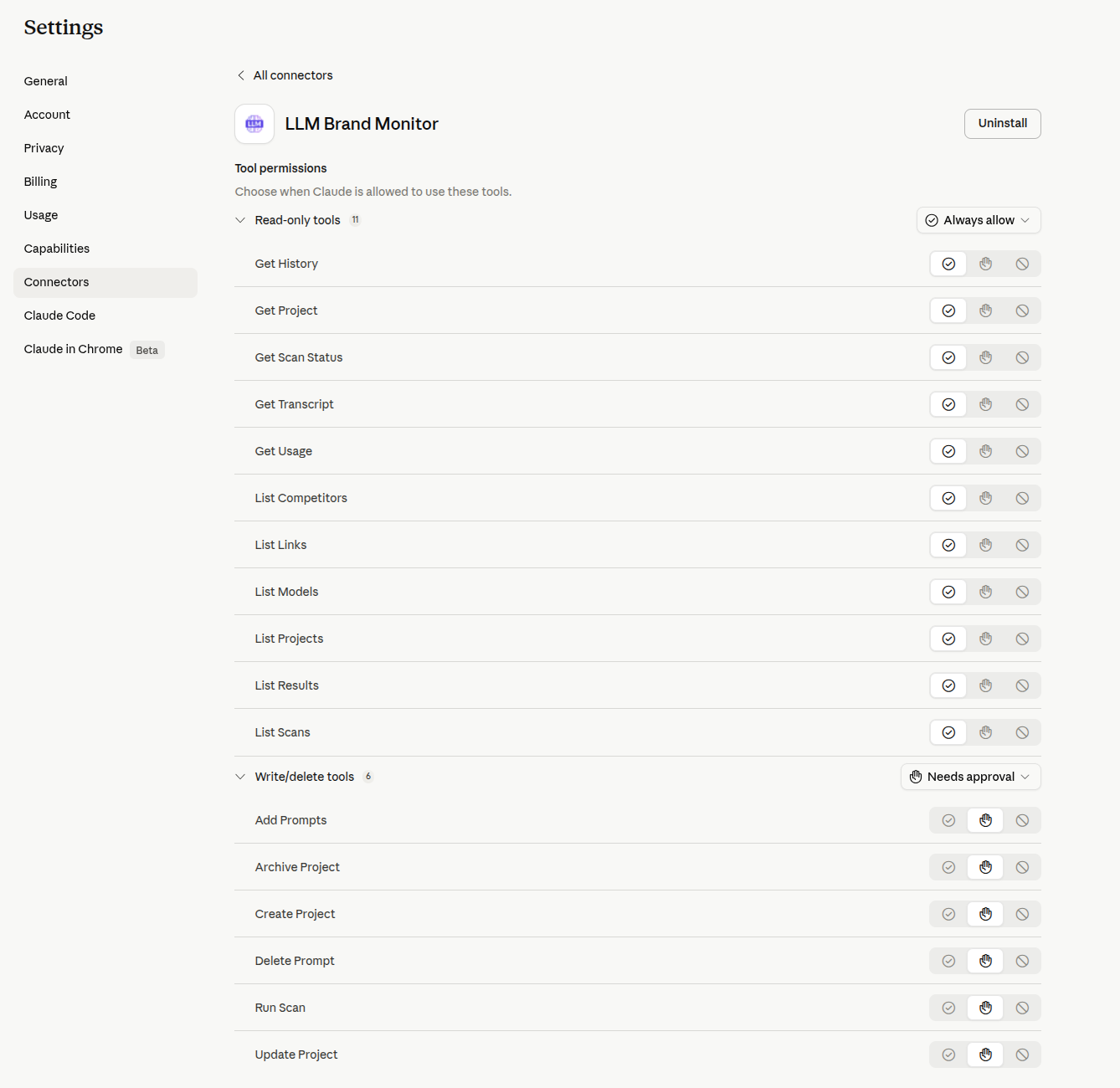Block the Run Scan tool
The width and height of the screenshot is (1120, 1088).
pyautogui.click(x=1022, y=1008)
